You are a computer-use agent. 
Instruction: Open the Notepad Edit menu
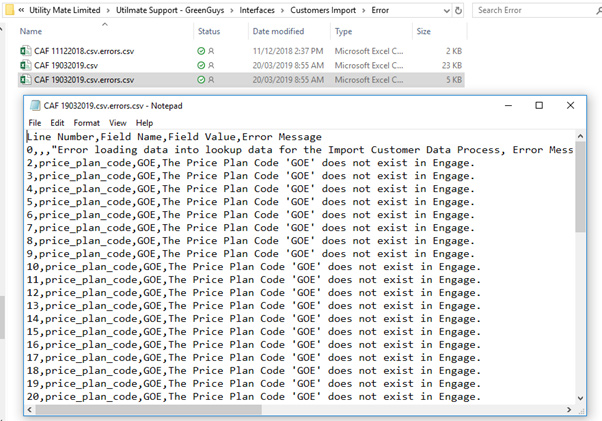[57, 123]
